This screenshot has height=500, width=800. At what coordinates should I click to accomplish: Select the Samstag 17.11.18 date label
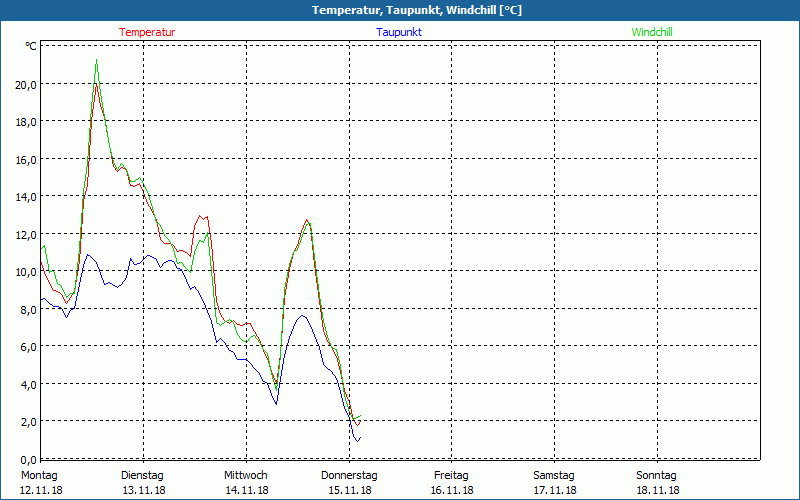pyautogui.click(x=554, y=482)
